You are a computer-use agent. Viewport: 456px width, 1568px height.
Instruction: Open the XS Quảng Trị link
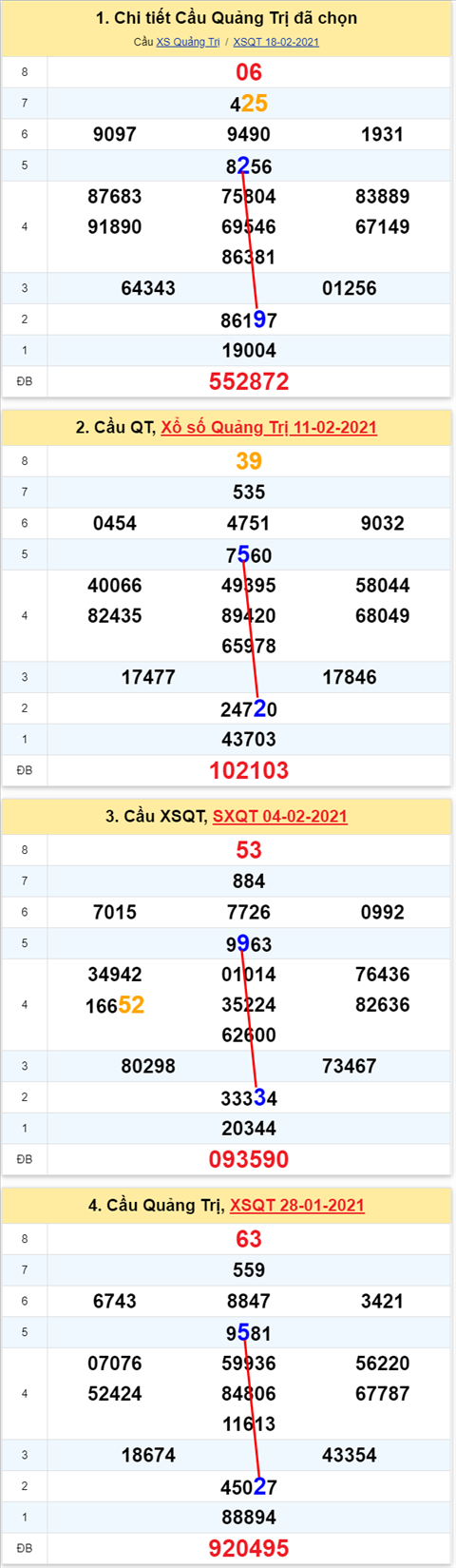point(188,42)
